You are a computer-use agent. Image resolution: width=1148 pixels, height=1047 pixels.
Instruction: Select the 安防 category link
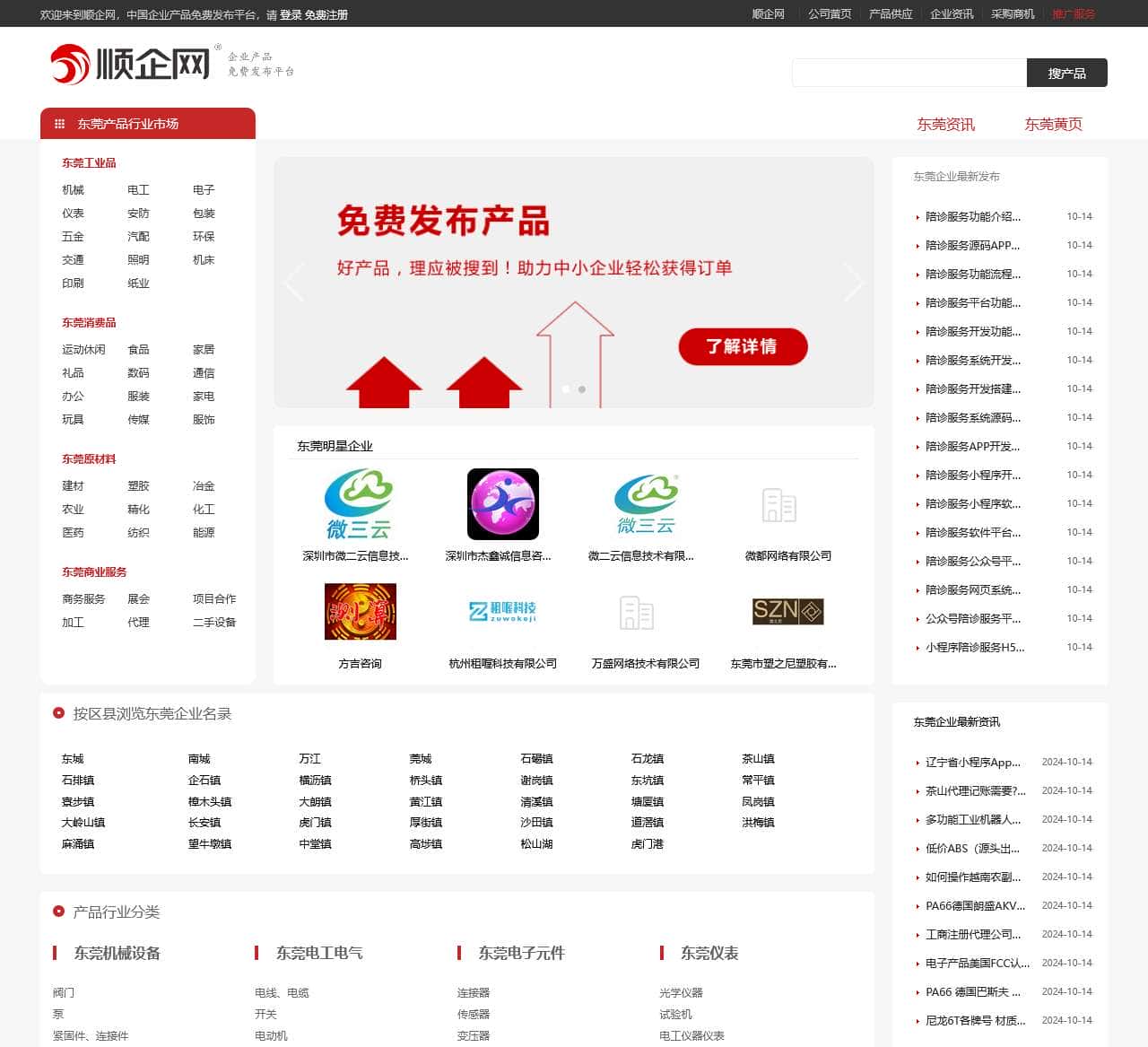point(138,214)
